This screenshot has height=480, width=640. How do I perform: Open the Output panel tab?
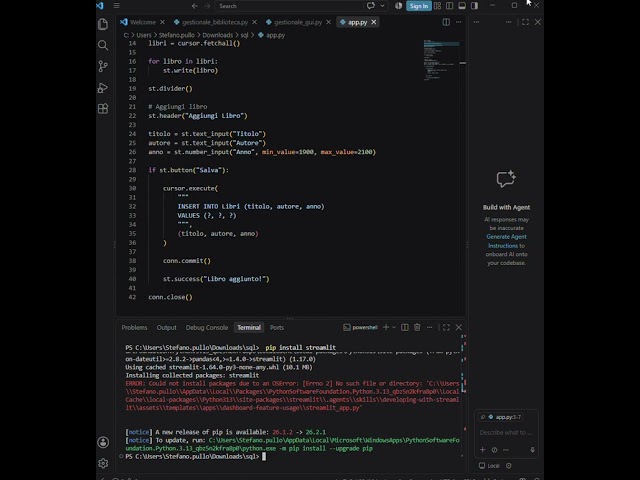(x=167, y=328)
